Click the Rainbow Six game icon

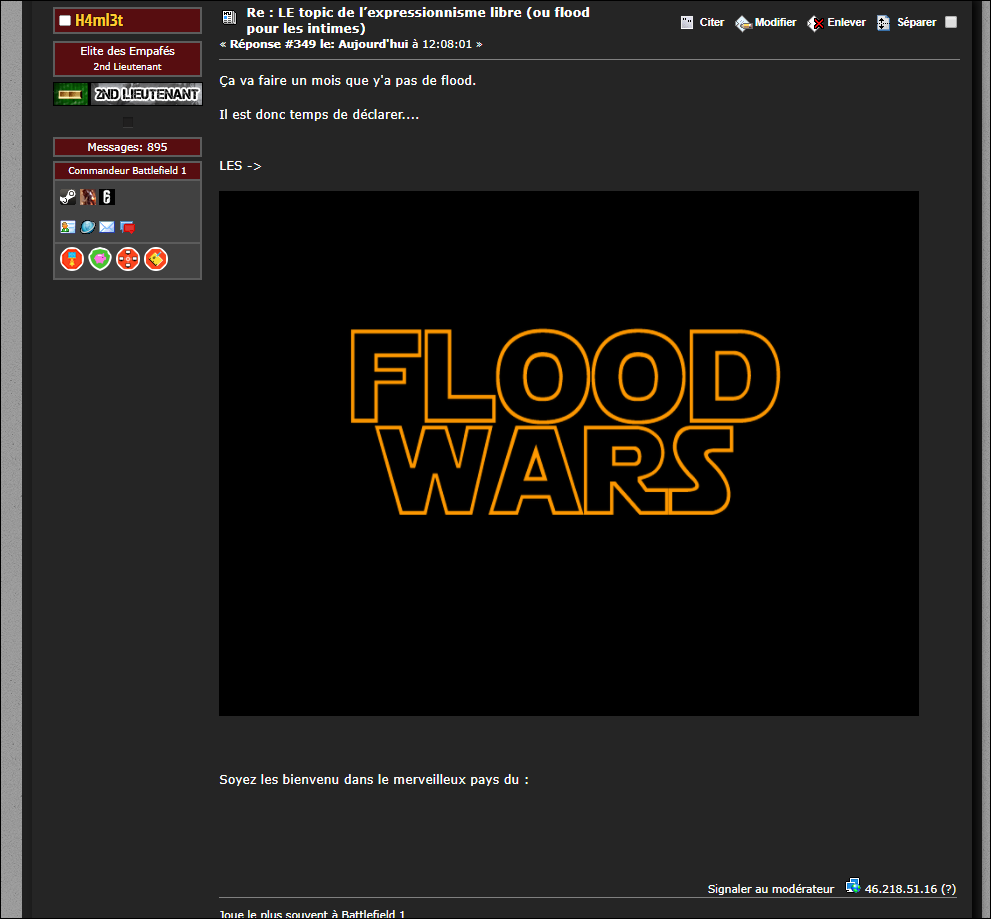tap(107, 197)
